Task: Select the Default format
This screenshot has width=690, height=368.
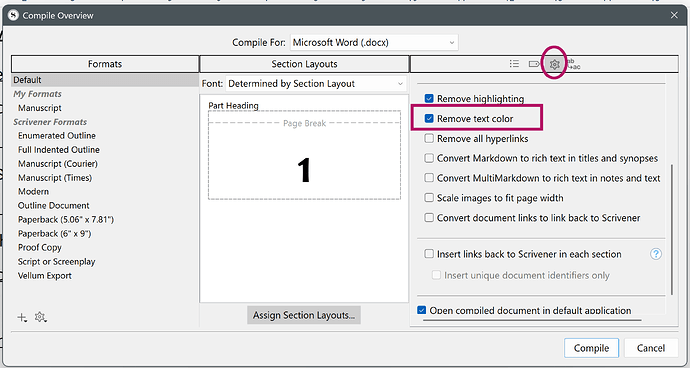Action: pos(105,80)
